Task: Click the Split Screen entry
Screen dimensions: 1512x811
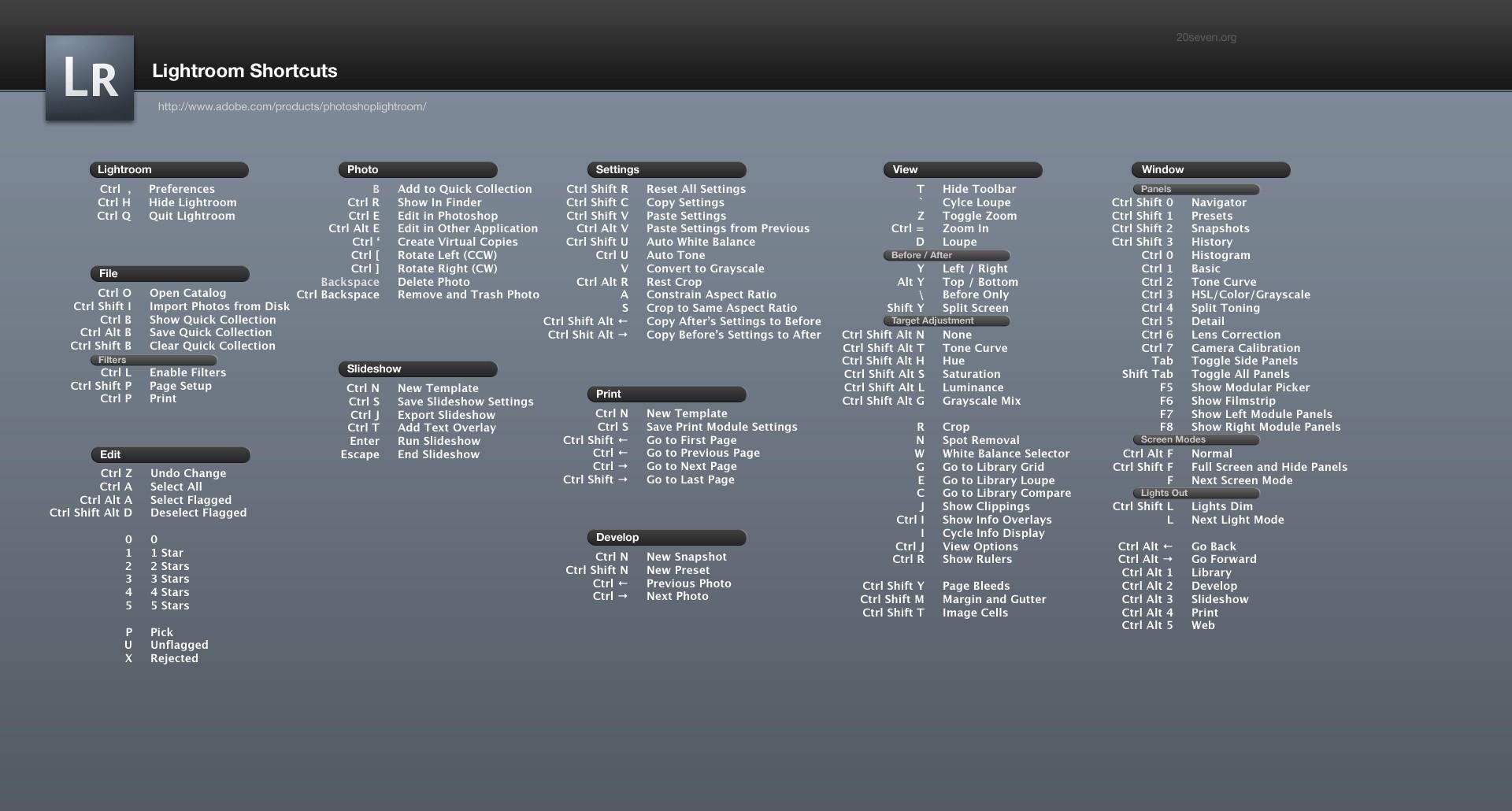Action: tap(976, 308)
